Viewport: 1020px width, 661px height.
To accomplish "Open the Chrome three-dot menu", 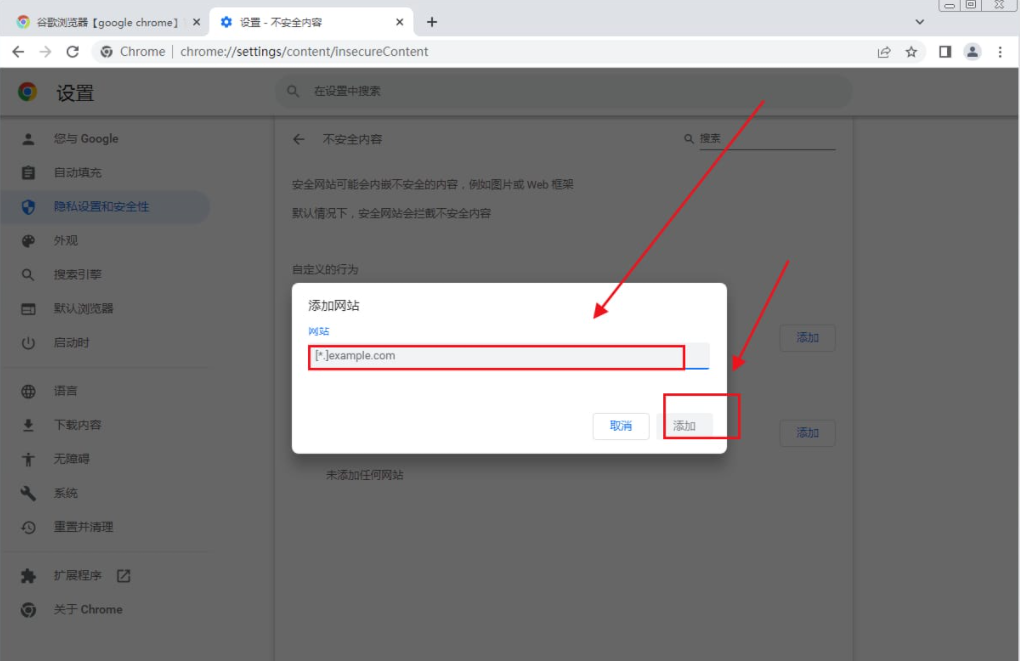I will tap(1000, 52).
